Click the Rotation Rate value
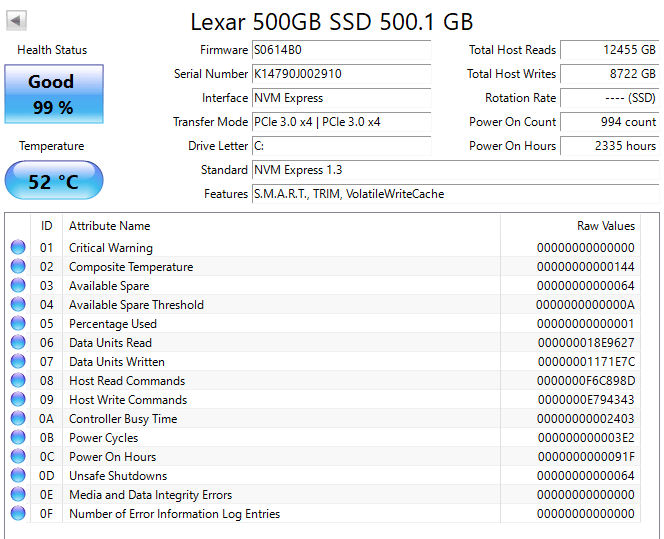 610,98
